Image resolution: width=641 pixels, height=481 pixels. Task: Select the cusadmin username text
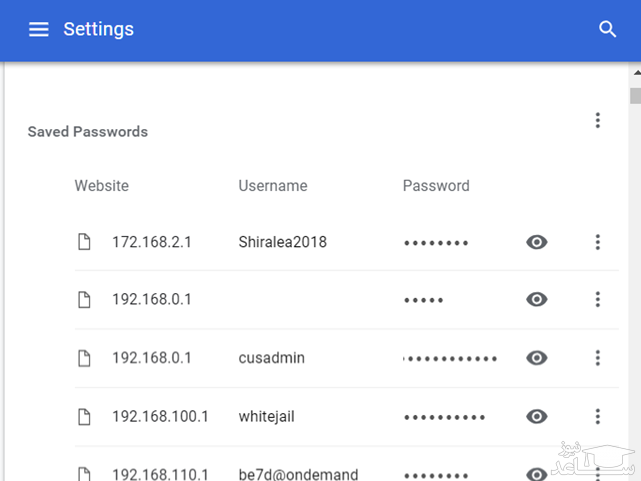(x=272, y=358)
